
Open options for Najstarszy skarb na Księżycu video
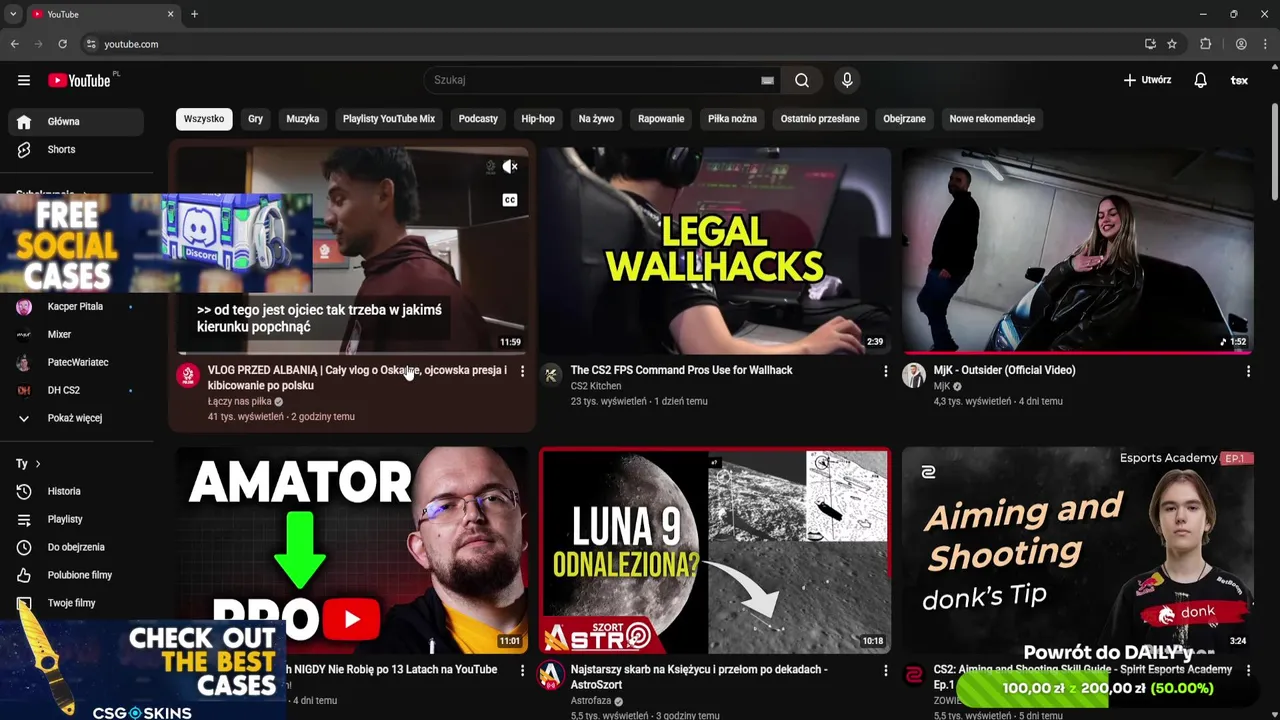tap(885, 670)
